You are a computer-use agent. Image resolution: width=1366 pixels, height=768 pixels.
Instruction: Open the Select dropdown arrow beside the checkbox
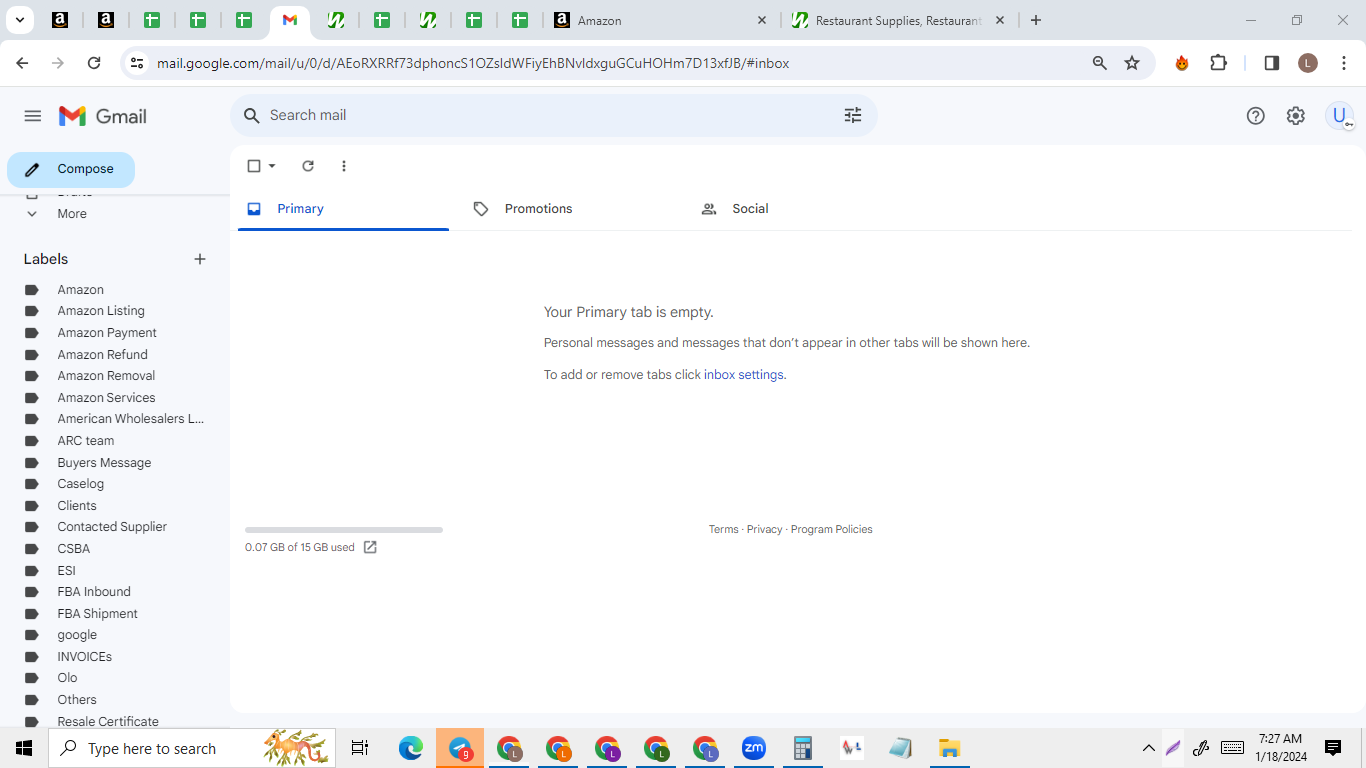pyautogui.click(x=272, y=166)
